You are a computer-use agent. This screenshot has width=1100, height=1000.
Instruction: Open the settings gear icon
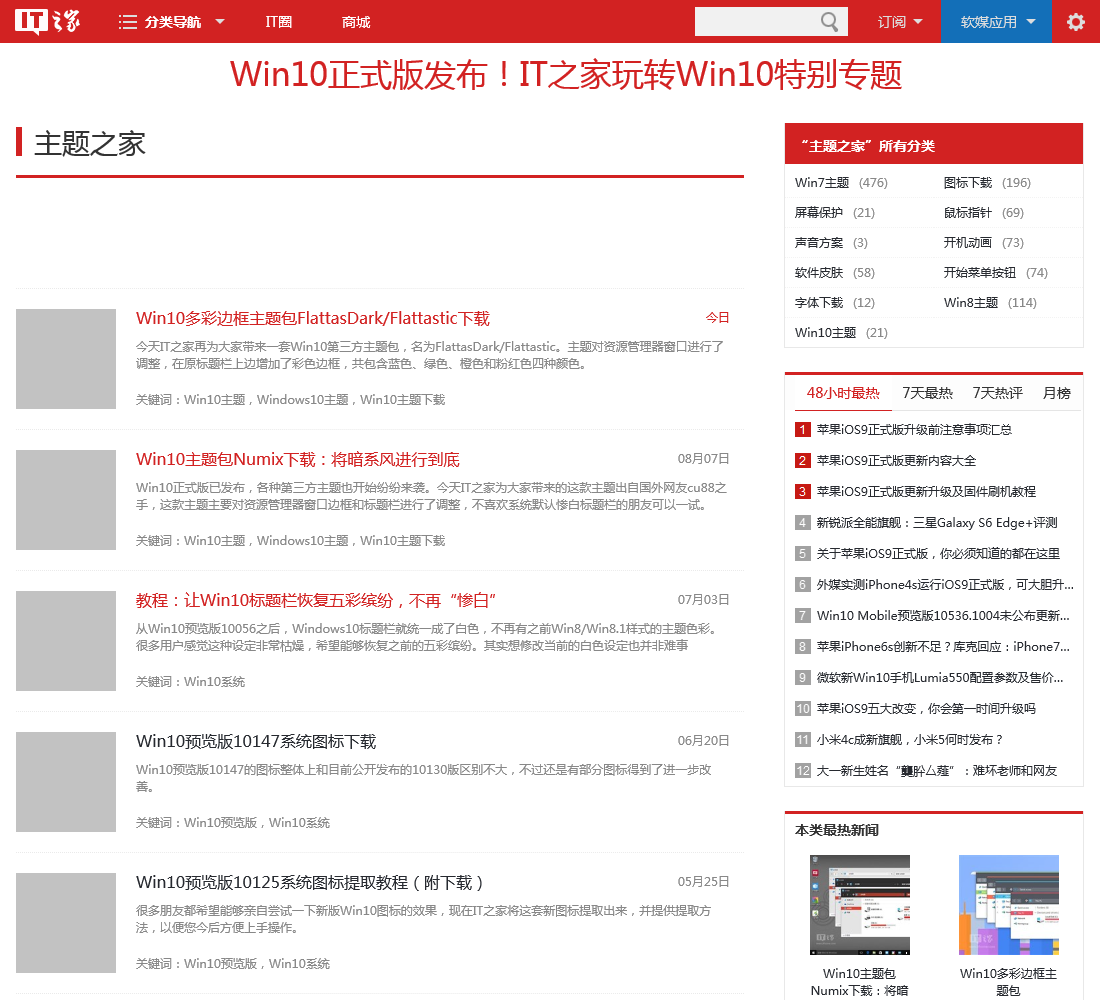[x=1075, y=22]
